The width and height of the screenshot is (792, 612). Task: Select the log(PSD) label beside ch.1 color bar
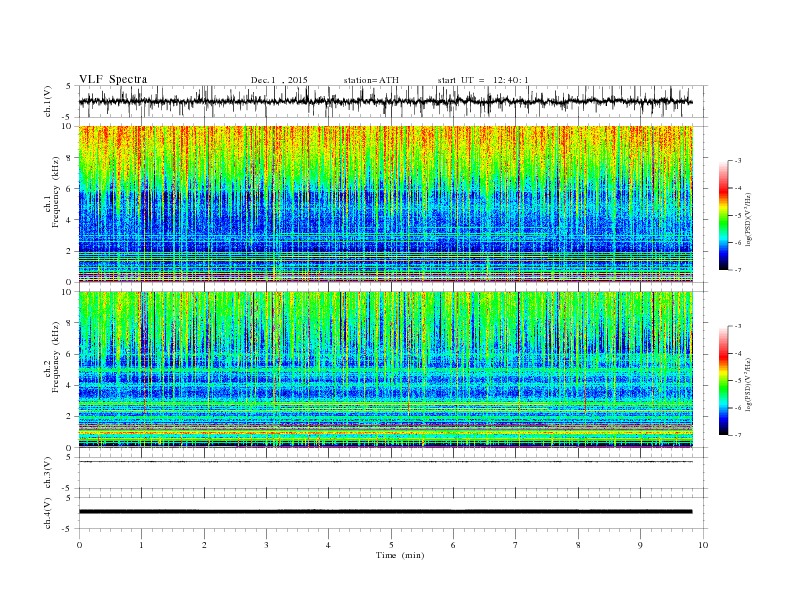(748, 219)
